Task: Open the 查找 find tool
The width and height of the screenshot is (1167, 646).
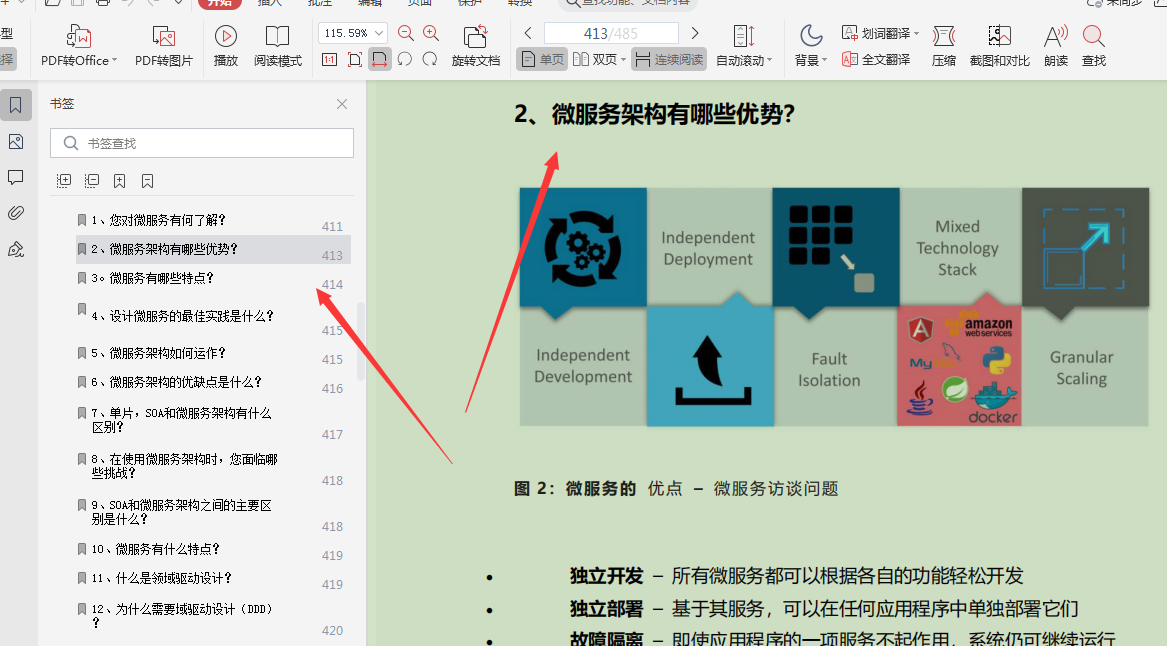Action: [x=1094, y=45]
